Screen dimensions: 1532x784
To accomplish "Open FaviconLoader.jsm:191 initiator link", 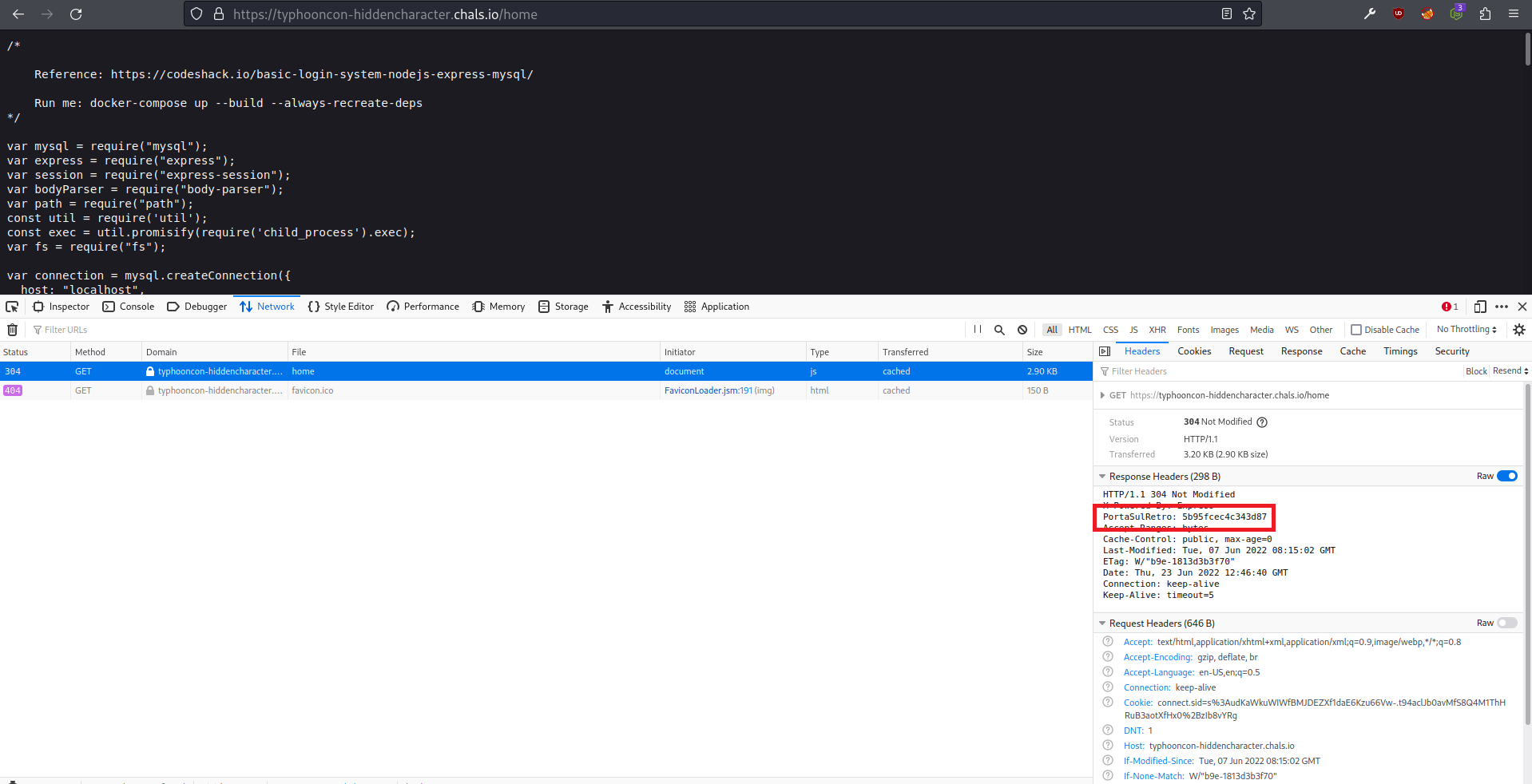I will 708,390.
